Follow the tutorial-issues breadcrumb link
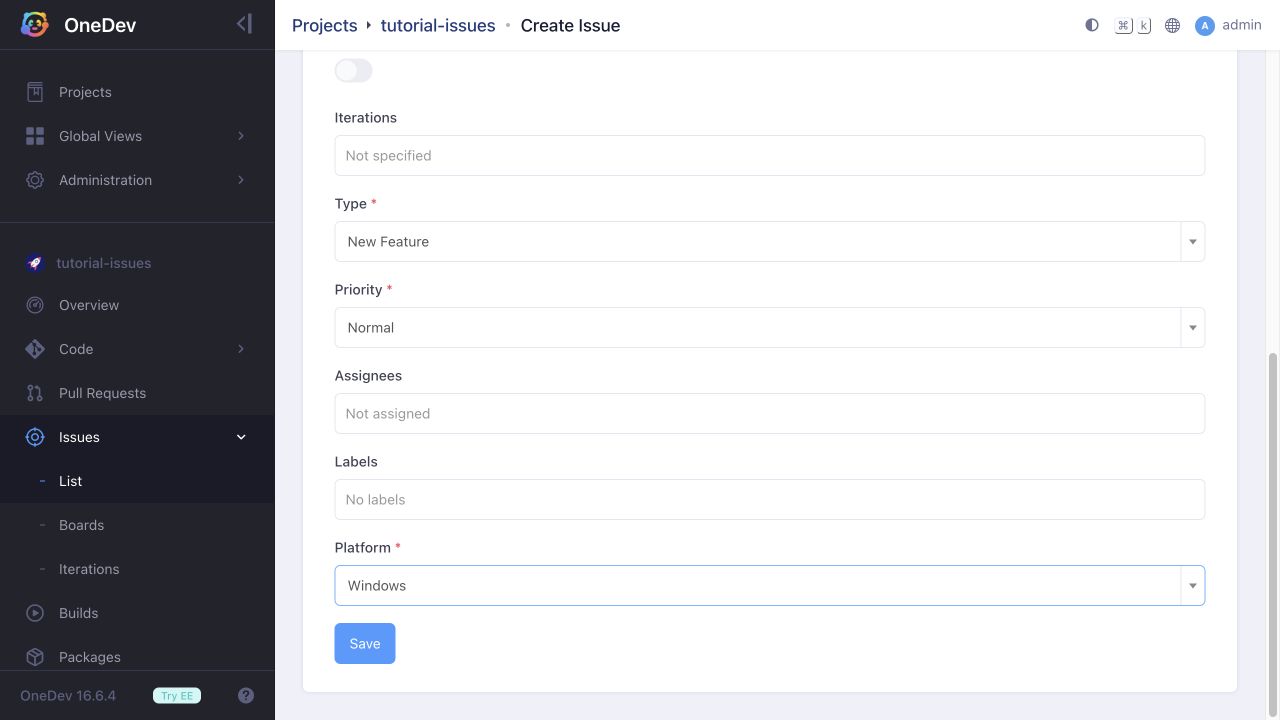 [x=438, y=25]
